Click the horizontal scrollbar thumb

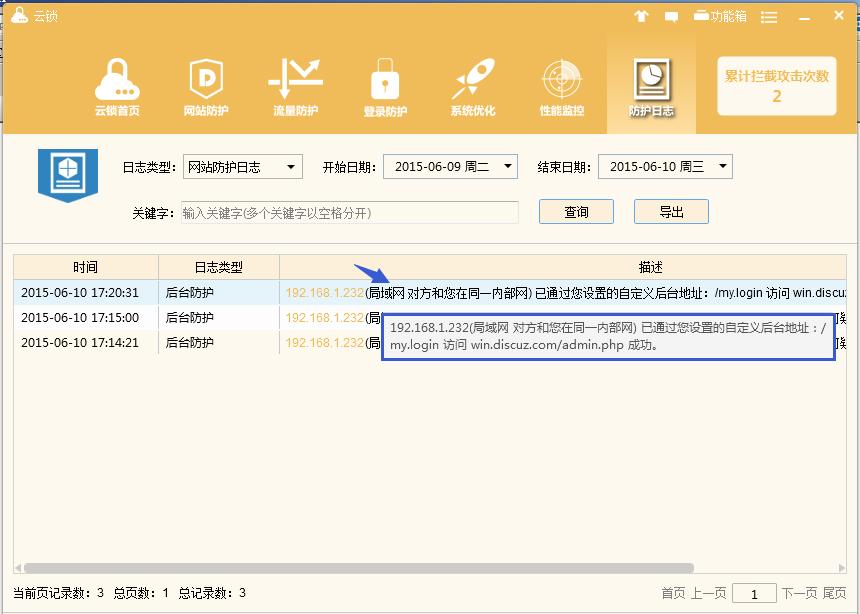coord(359,568)
